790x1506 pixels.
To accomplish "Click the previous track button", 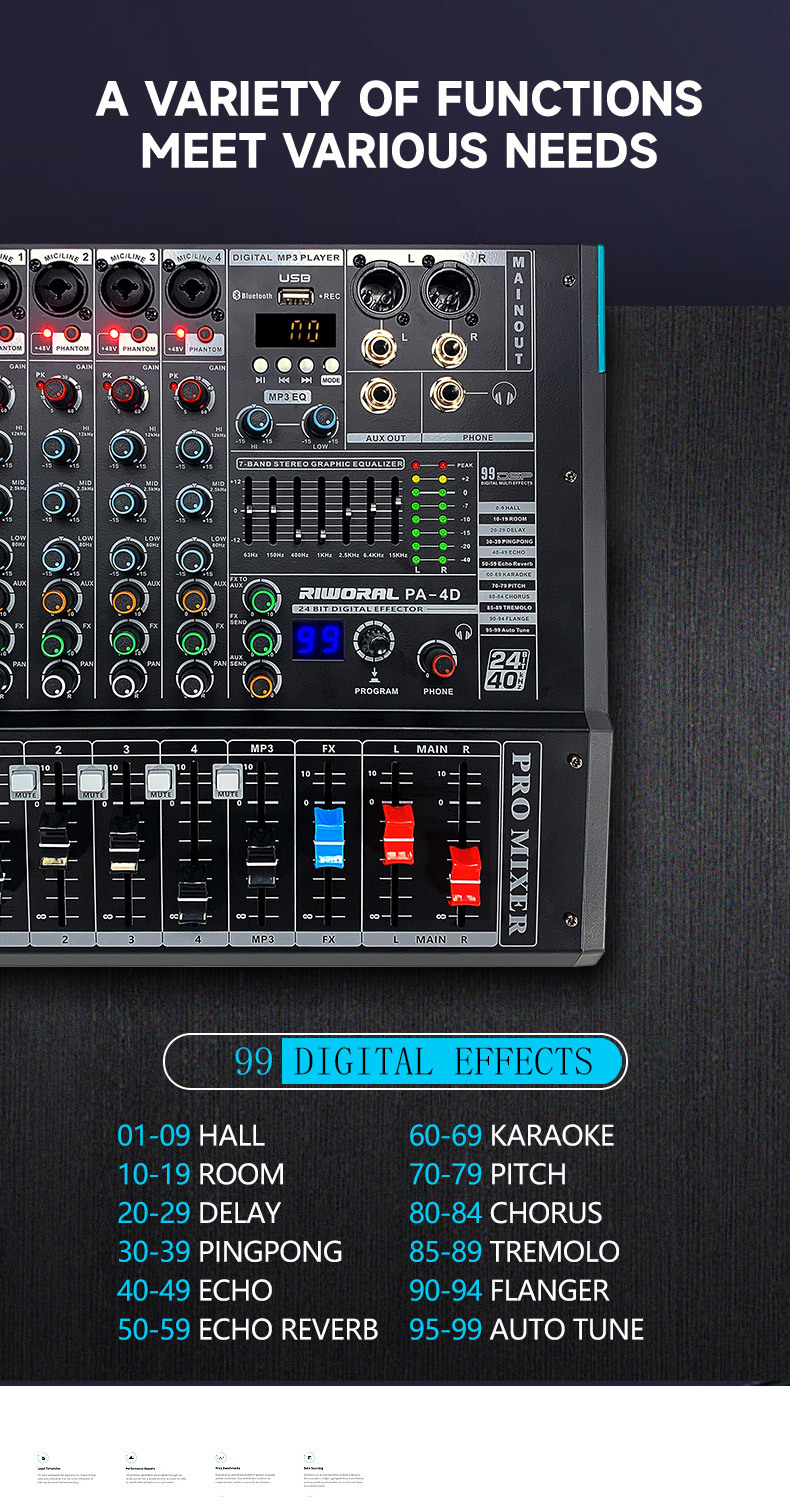I will [283, 365].
